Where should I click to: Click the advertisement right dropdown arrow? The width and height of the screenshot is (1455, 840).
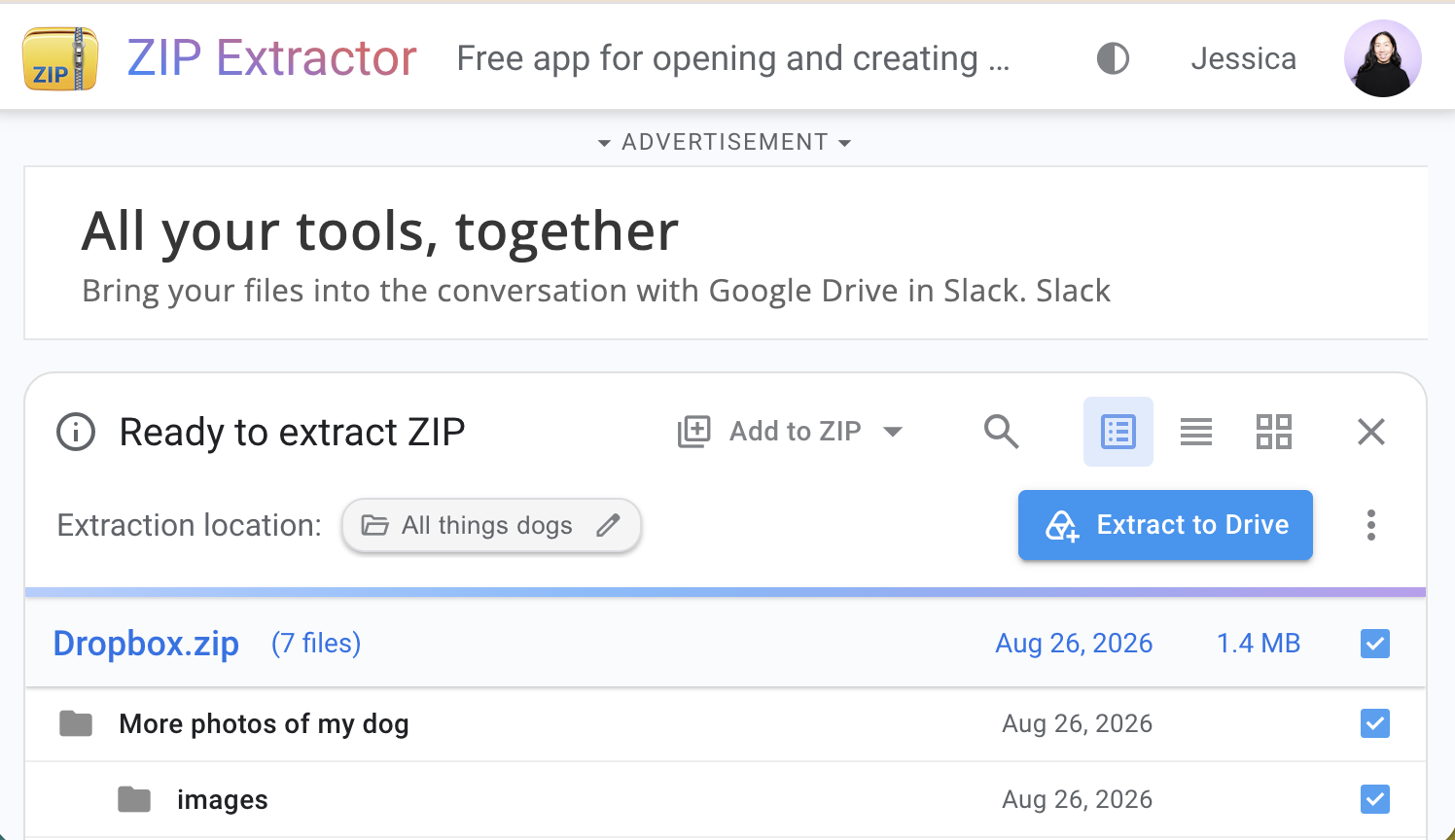pyautogui.click(x=844, y=143)
